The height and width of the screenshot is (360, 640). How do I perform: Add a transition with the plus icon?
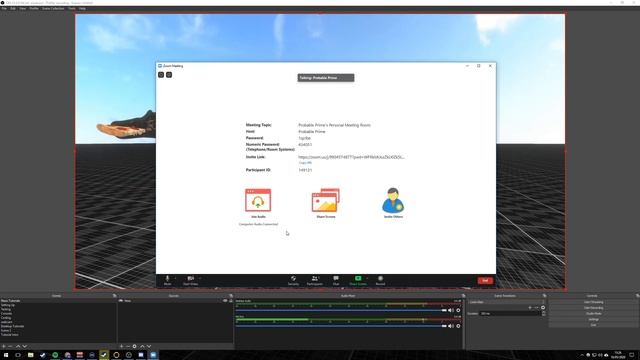[x=530, y=308]
